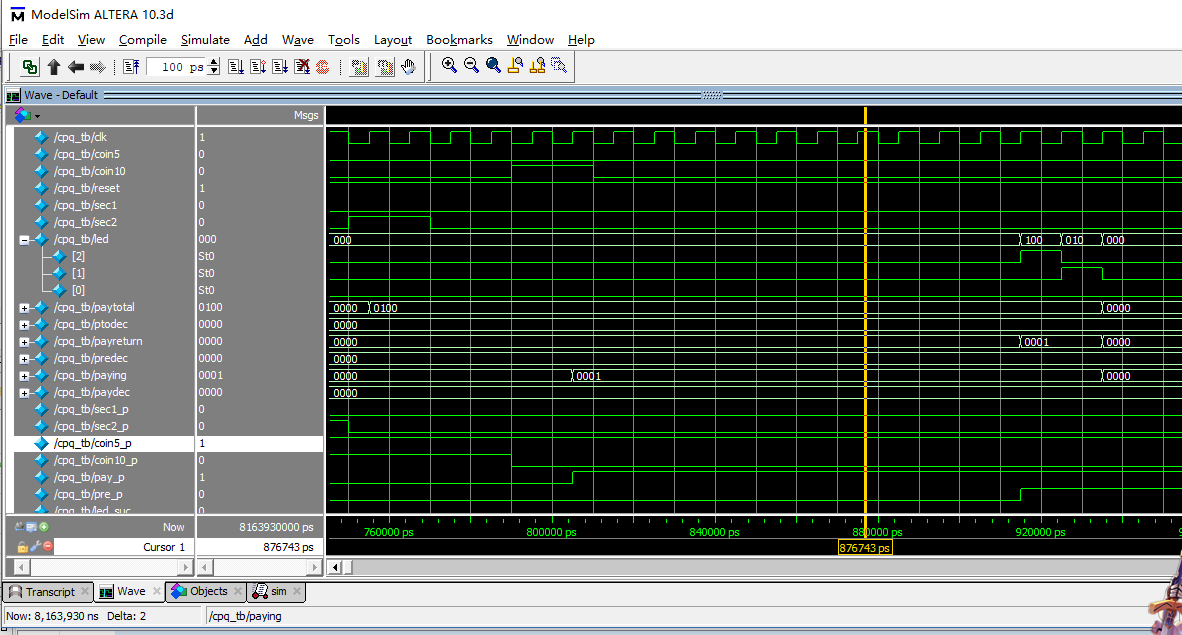Screen dimensions: 1182x635
Task: Click the Zoom In magnifier icon
Action: pyautogui.click(x=449, y=66)
